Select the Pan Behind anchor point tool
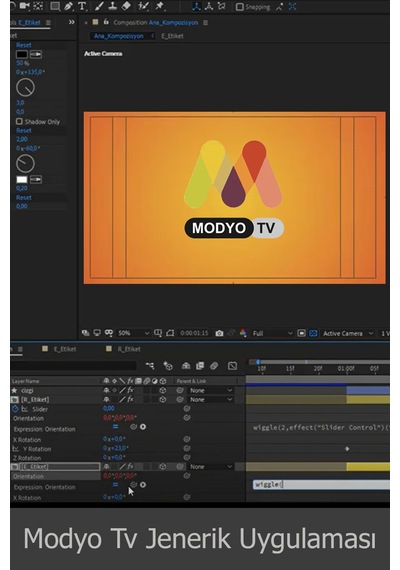 38,6
